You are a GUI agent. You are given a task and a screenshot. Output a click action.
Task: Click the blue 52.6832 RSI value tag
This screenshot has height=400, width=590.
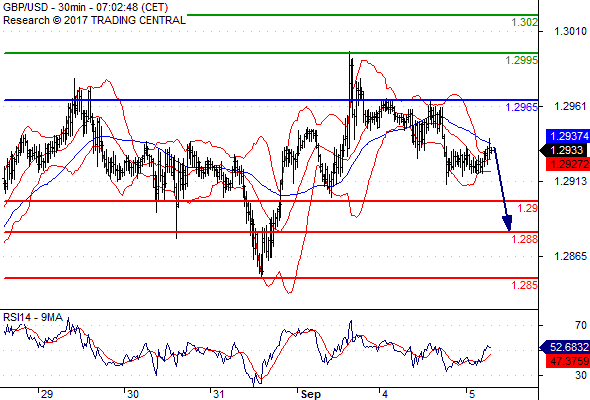565,347
